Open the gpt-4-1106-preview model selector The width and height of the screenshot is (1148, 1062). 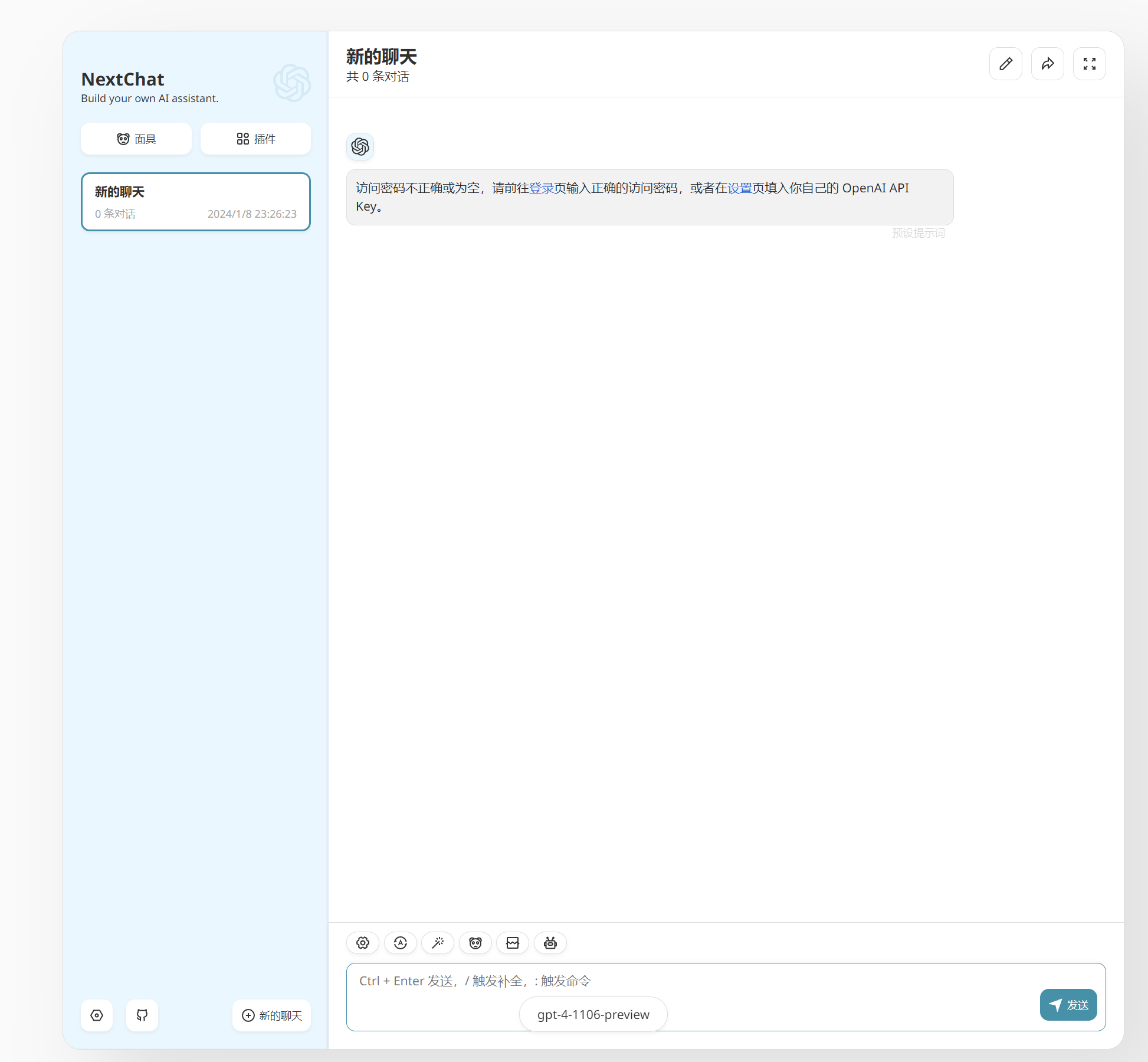(x=593, y=1014)
